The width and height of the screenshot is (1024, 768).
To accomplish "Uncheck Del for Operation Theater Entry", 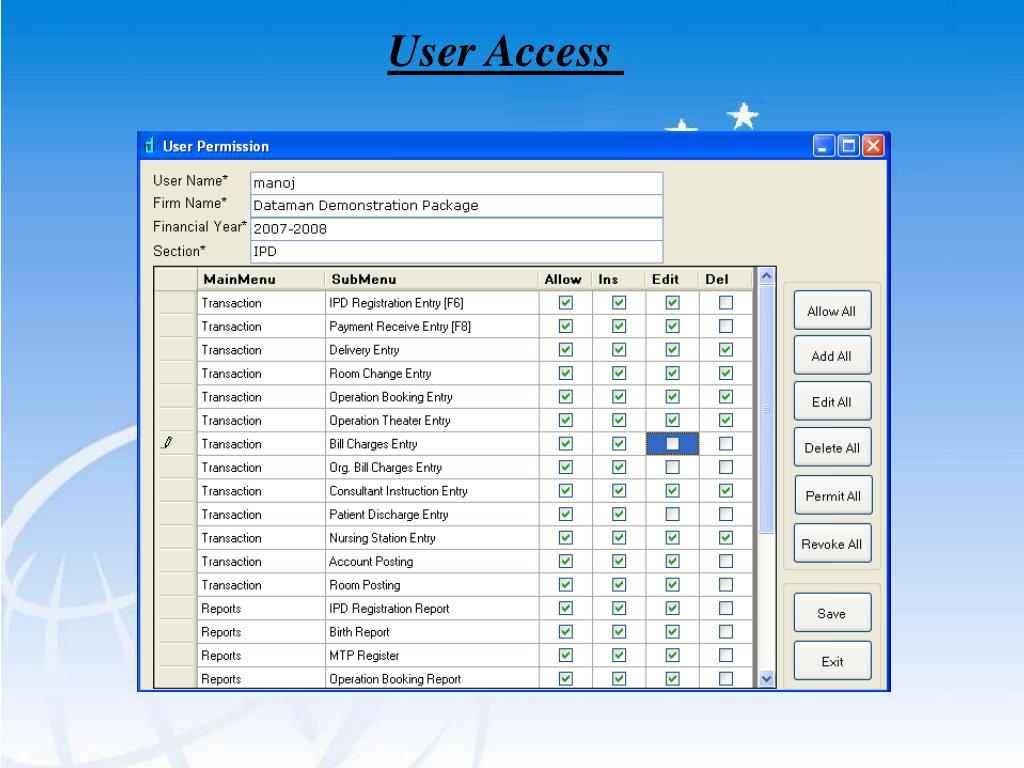I will 726,420.
